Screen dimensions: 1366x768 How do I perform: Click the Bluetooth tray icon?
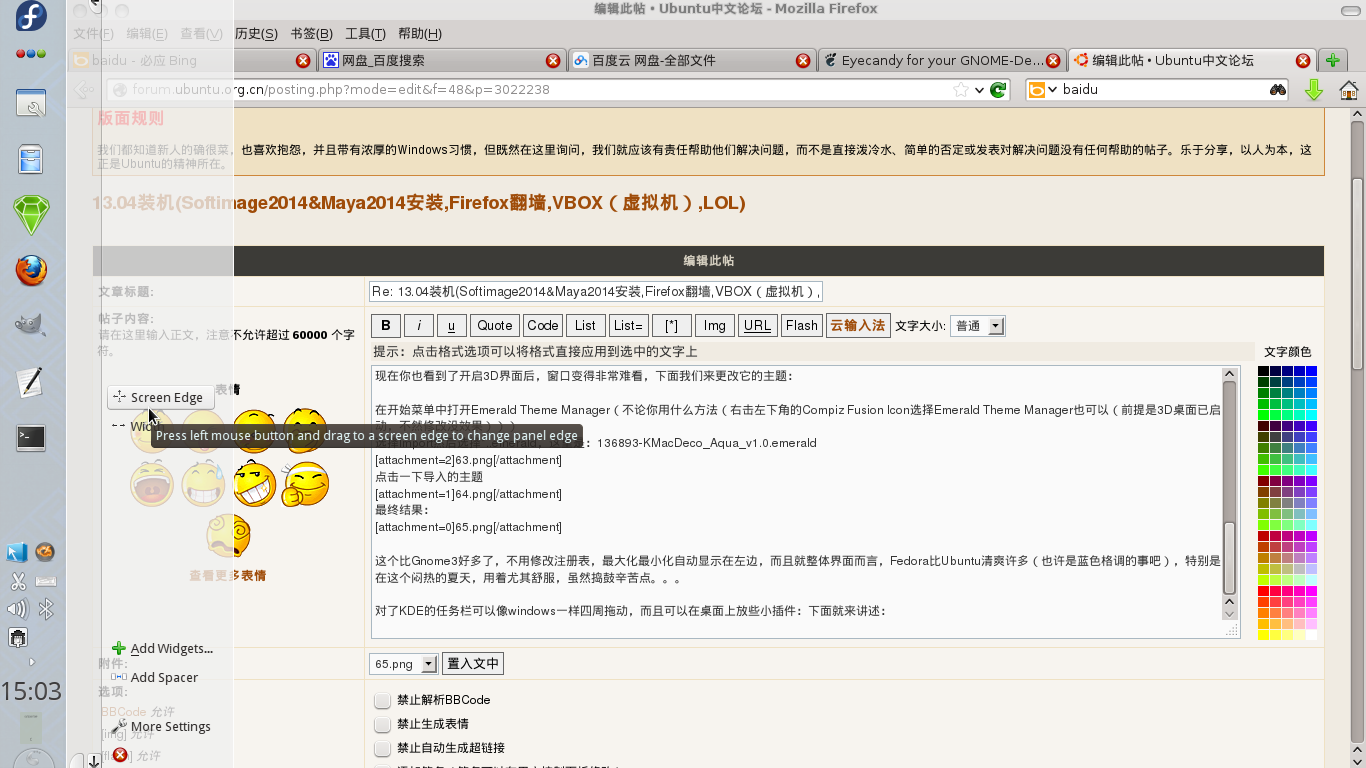(x=46, y=609)
